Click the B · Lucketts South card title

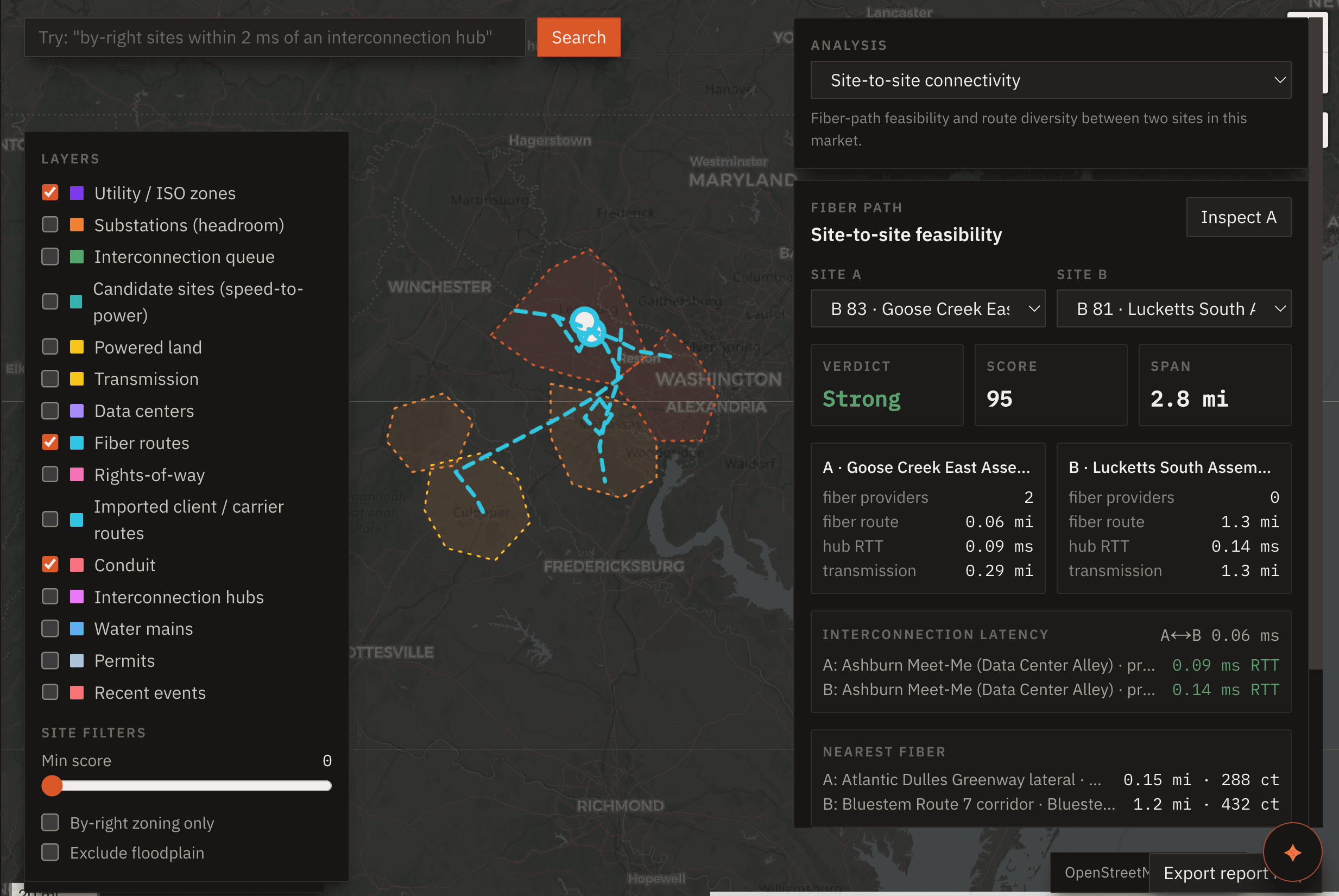1170,468
